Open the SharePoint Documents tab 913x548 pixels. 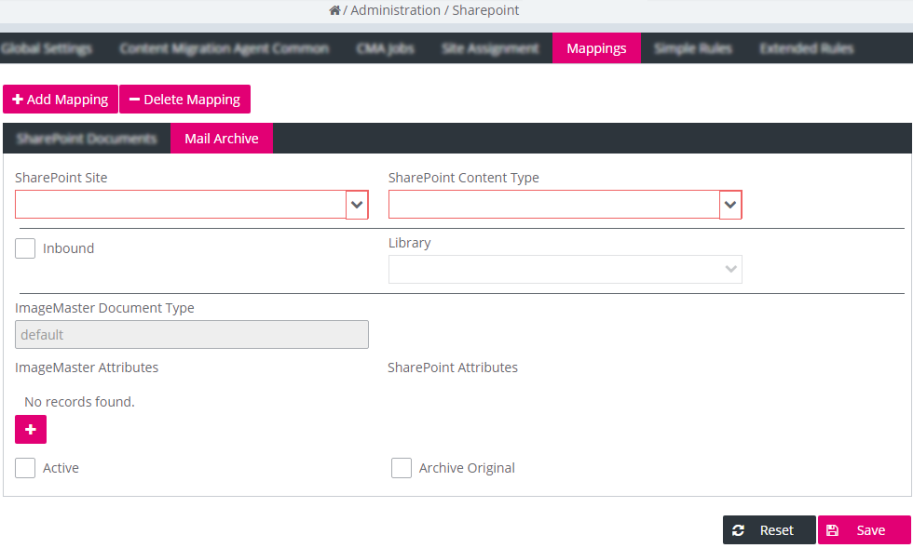[87, 138]
